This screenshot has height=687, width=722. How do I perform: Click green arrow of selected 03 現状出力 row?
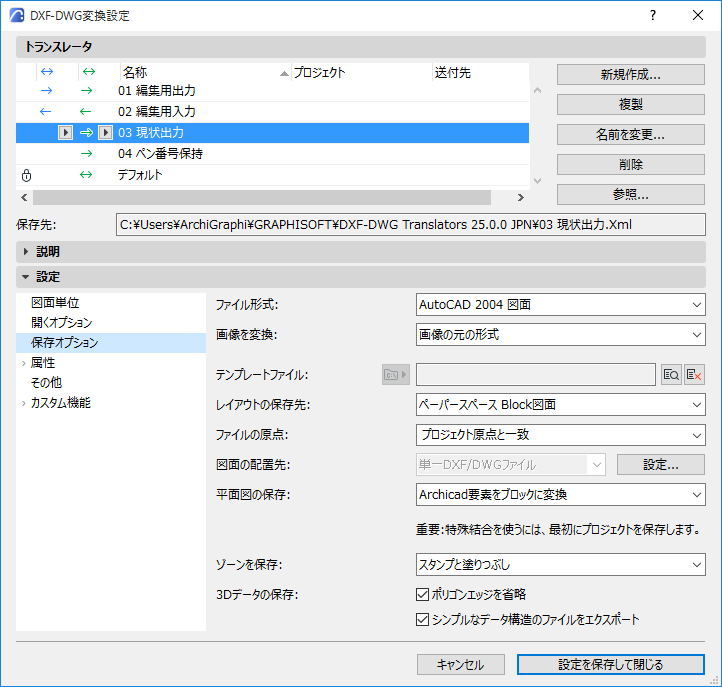coord(87,133)
